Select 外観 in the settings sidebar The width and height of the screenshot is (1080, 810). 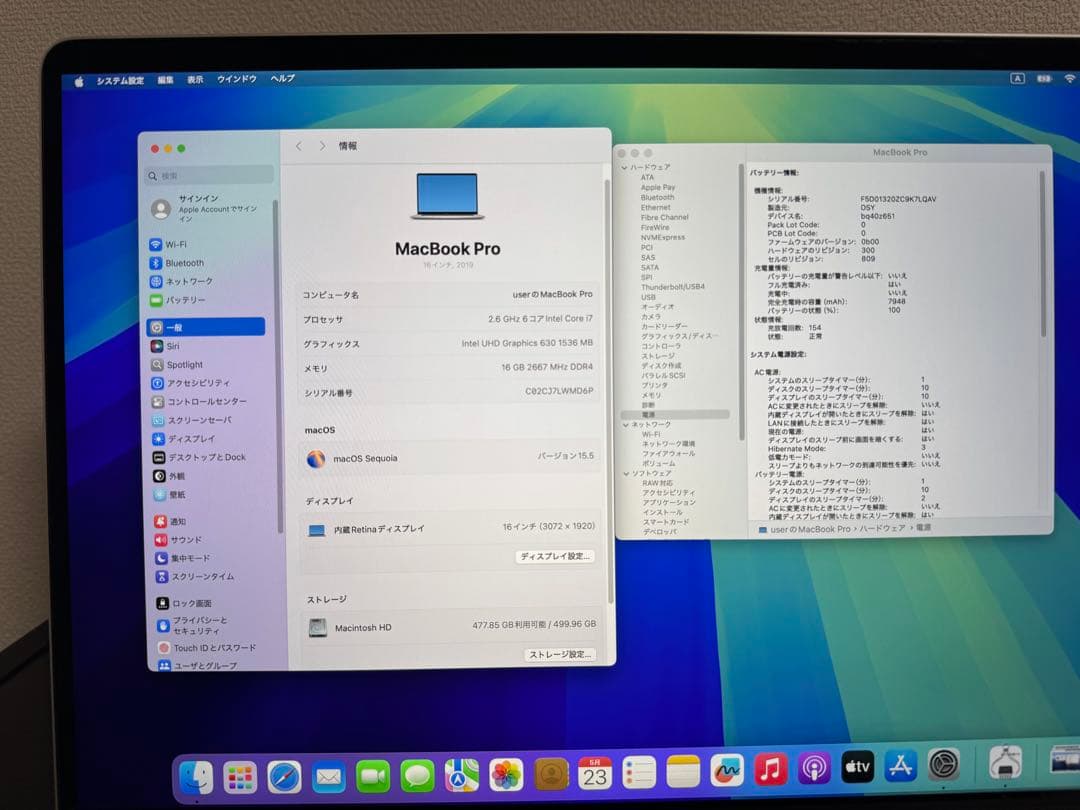click(169, 476)
